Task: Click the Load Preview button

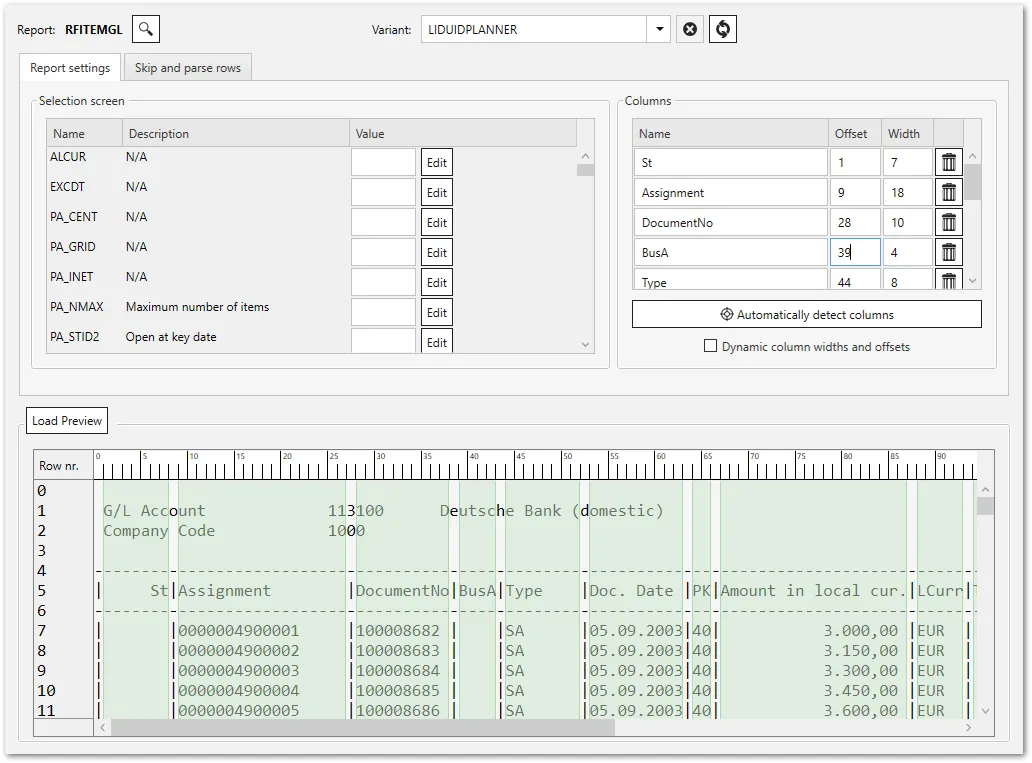Action: 66,421
